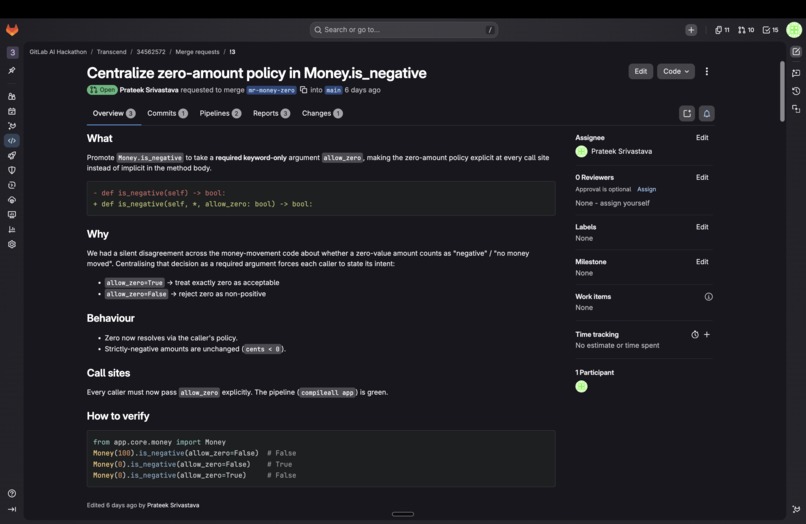Screen dimensions: 806x524
Task: Open author Prateek Srivastava's profile link under the title
Action: coord(149,90)
